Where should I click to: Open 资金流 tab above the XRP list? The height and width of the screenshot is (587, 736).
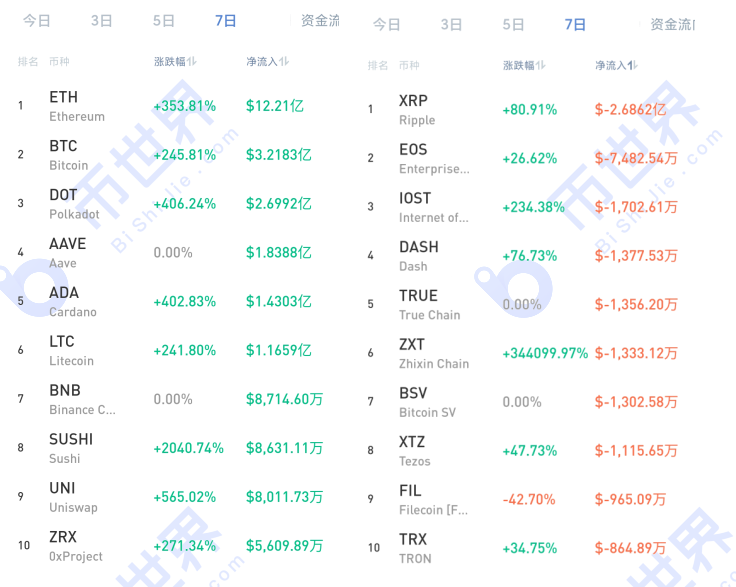pyautogui.click(x=671, y=25)
